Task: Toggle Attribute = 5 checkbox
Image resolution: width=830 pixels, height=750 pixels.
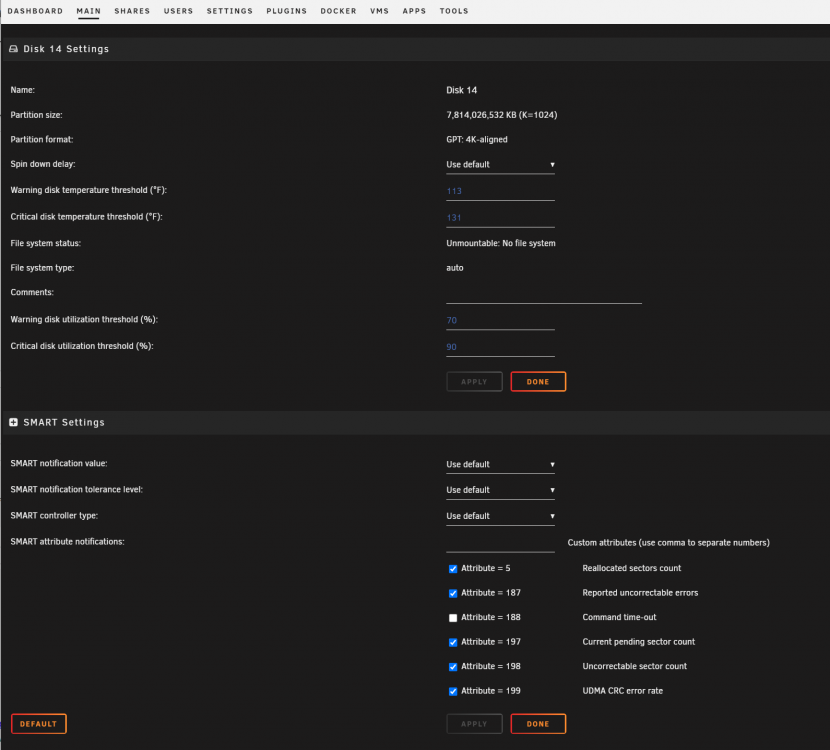Action: pos(453,569)
